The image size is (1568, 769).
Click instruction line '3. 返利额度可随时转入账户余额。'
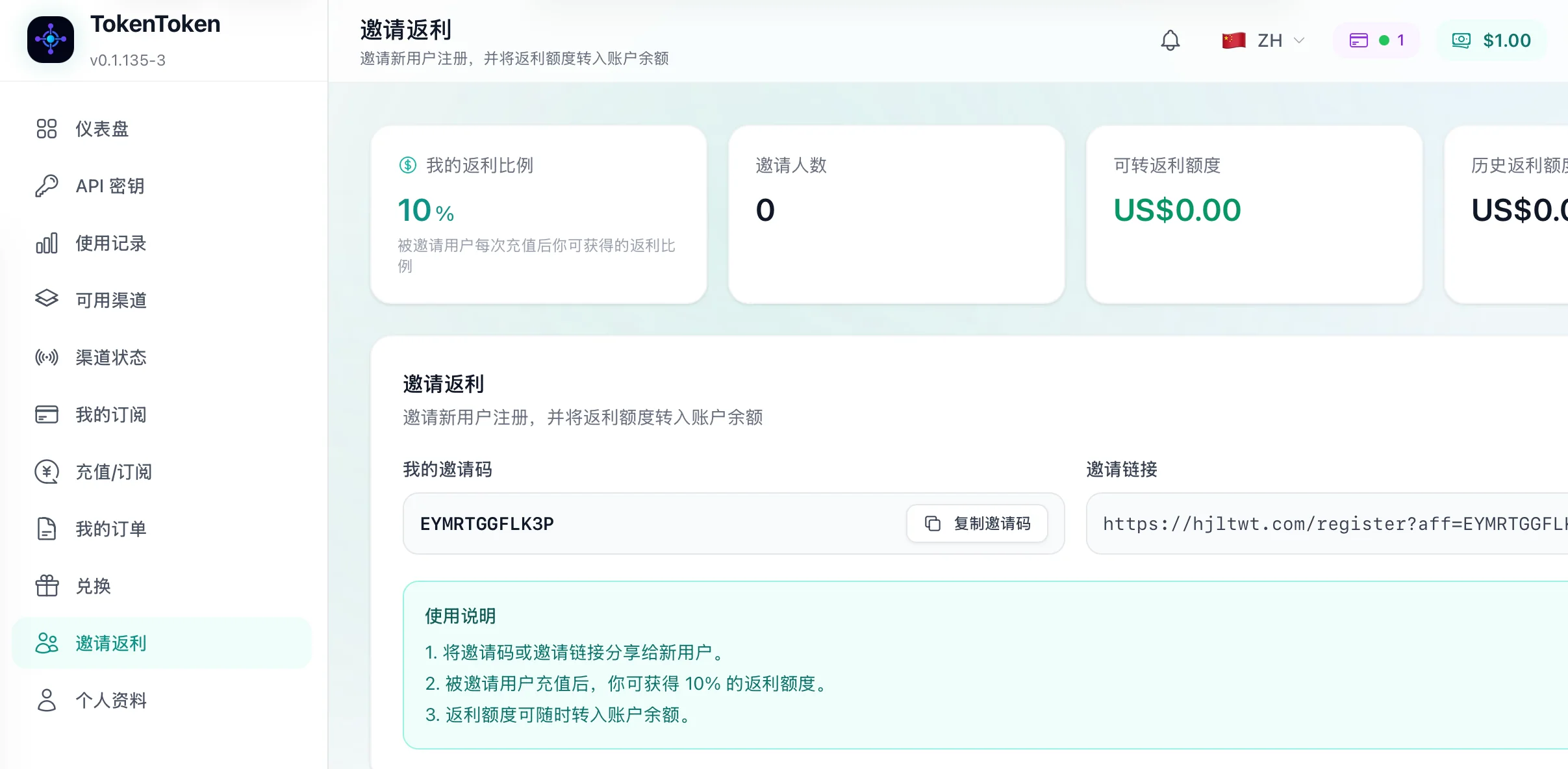[559, 714]
